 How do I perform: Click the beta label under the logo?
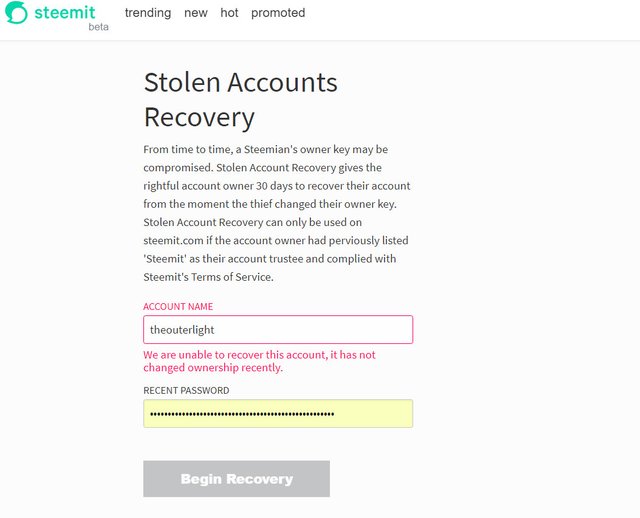point(98,27)
